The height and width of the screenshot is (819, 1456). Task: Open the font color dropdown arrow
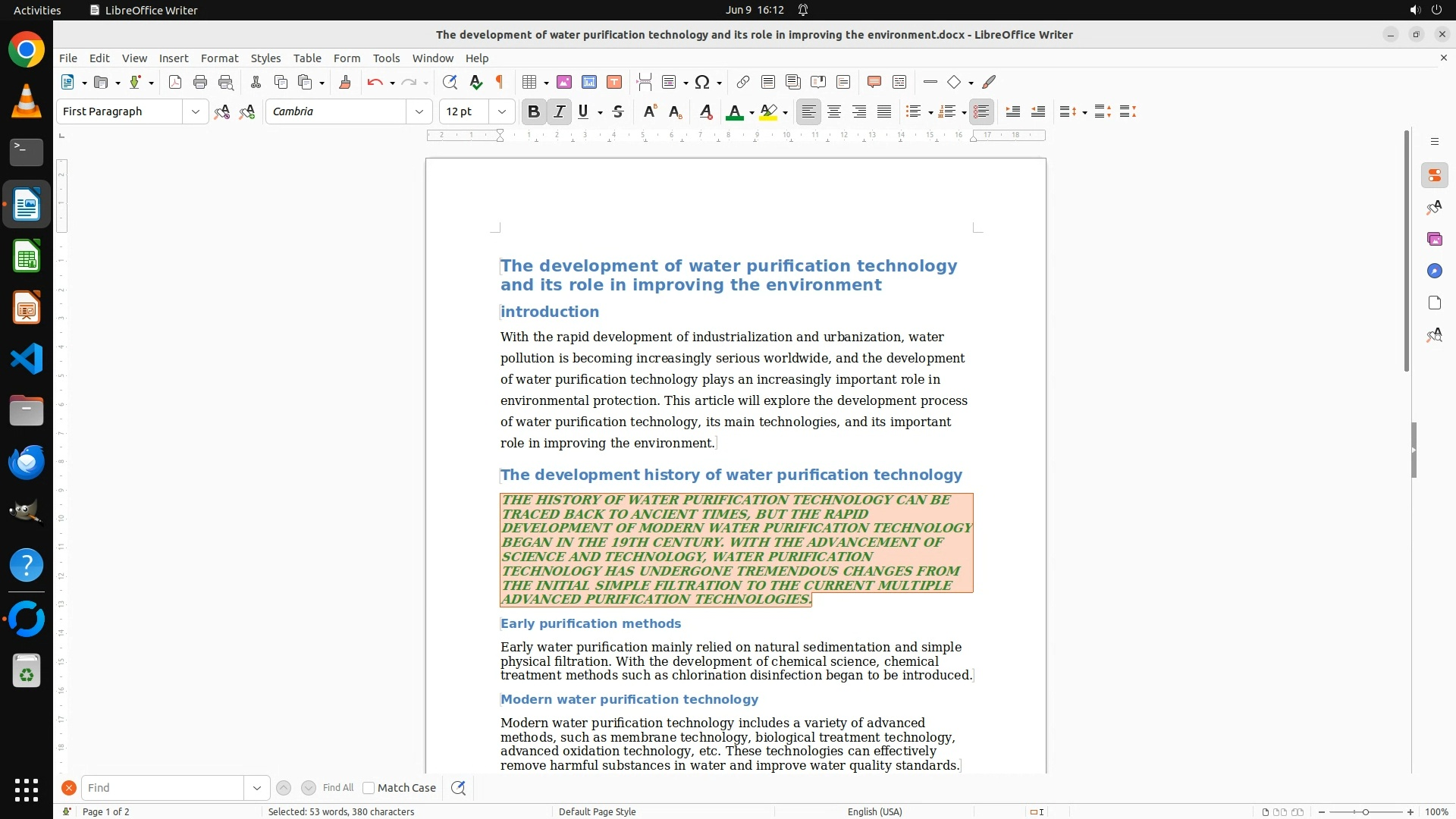pyautogui.click(x=752, y=112)
